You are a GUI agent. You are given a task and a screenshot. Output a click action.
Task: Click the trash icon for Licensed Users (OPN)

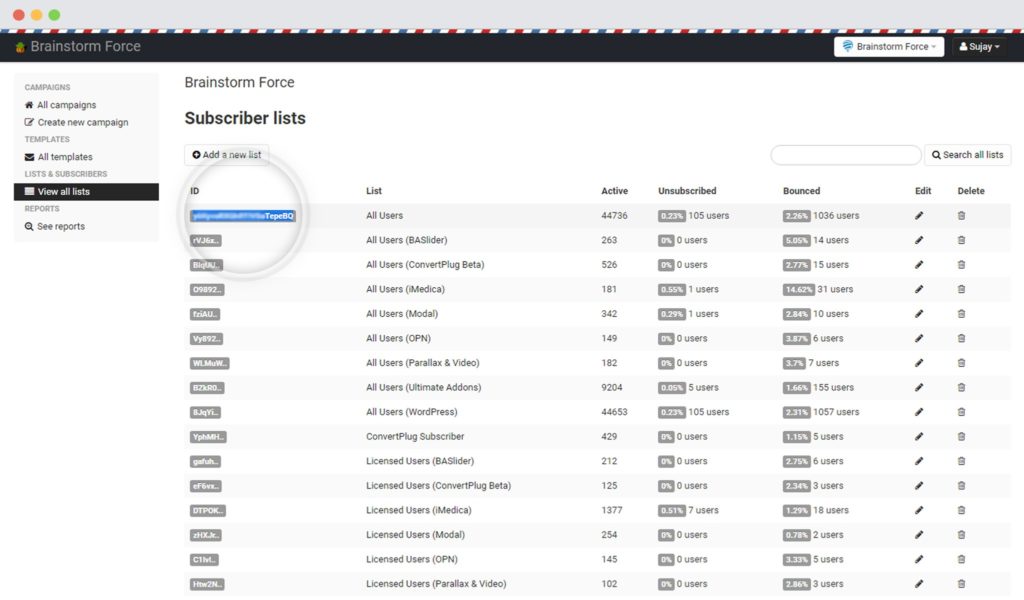961,558
